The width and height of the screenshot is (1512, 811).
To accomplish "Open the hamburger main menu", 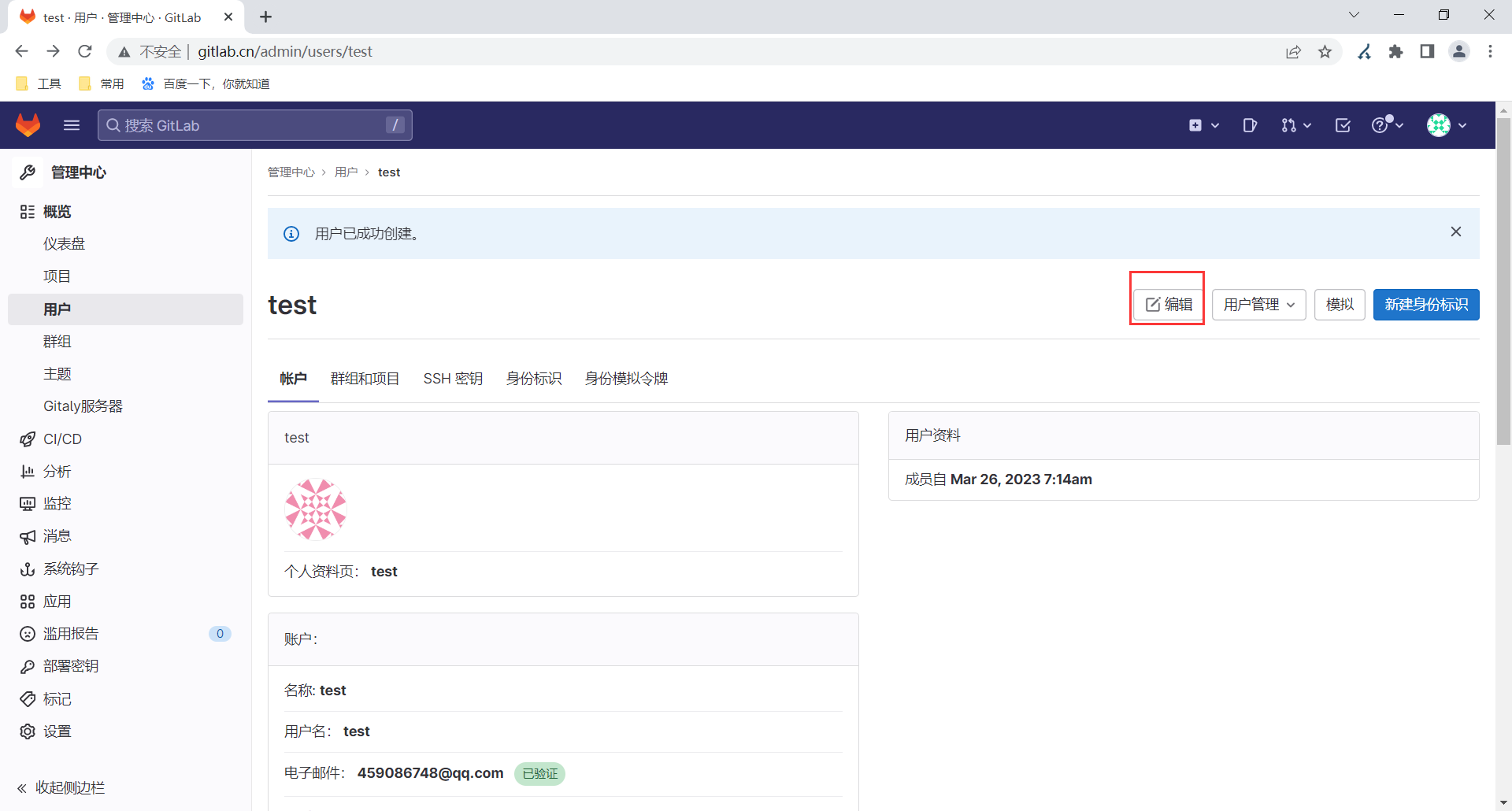I will (72, 125).
